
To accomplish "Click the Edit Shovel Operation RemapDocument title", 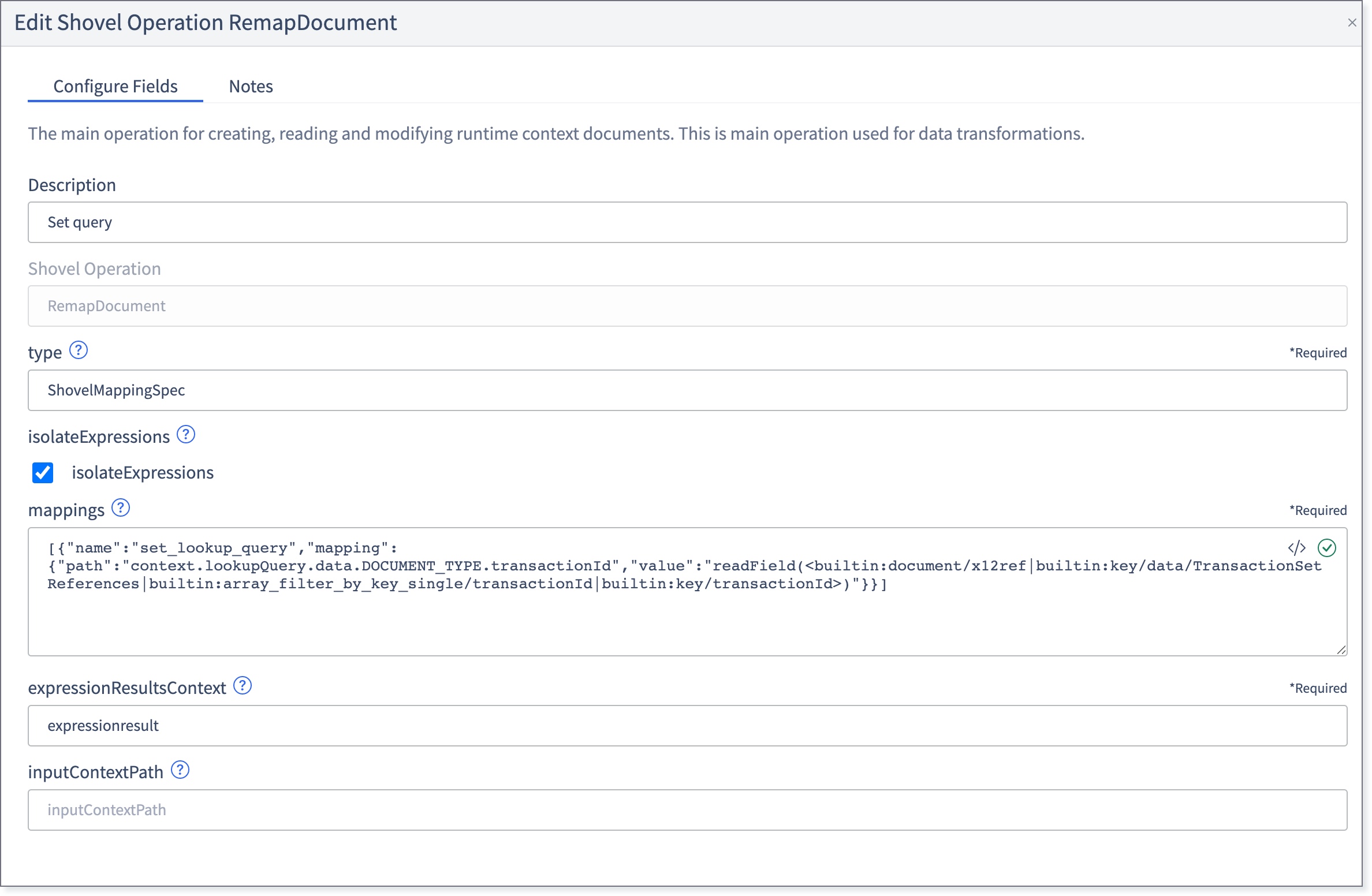I will (206, 23).
